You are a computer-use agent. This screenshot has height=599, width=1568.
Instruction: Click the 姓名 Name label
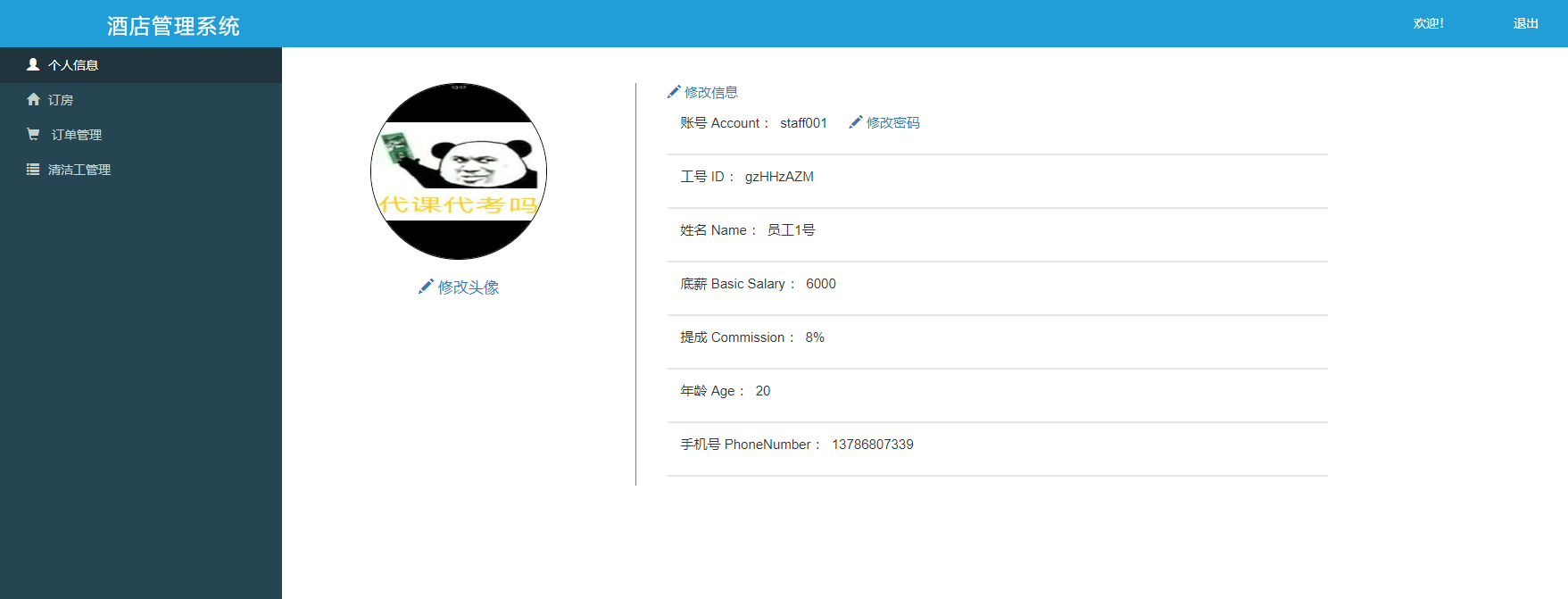718,230
